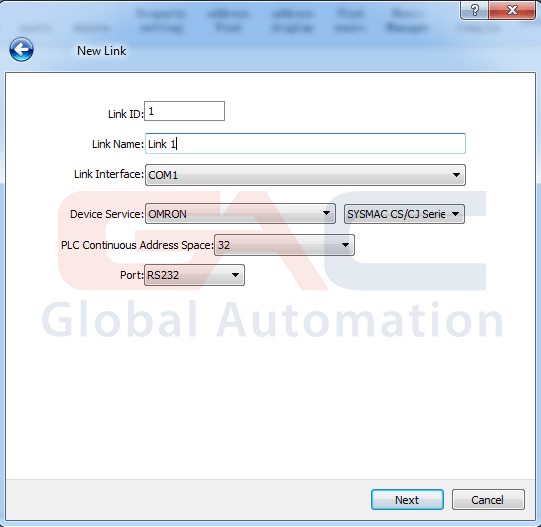
Task: Click the Device Service label
Action: [x=107, y=214]
